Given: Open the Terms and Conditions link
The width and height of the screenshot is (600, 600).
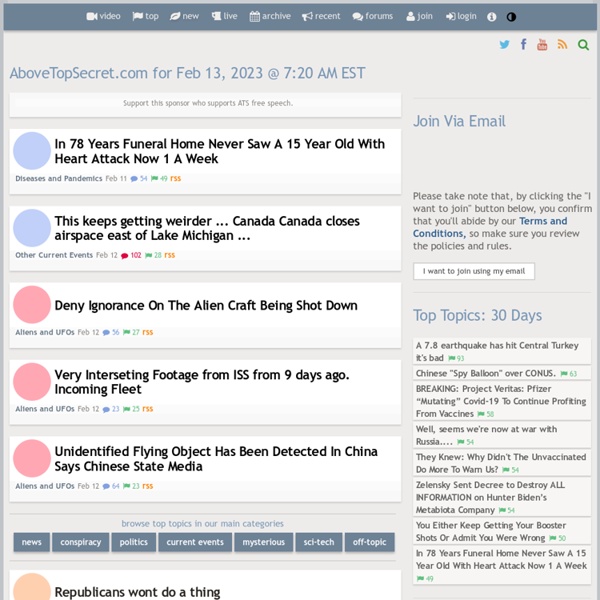Looking at the screenshot, I should point(490,227).
